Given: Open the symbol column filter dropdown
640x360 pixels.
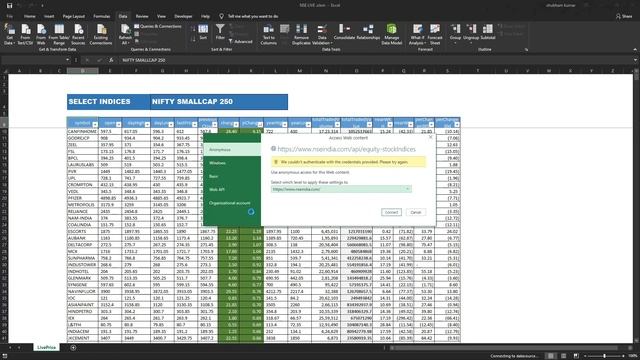Looking at the screenshot, I should 95,124.
